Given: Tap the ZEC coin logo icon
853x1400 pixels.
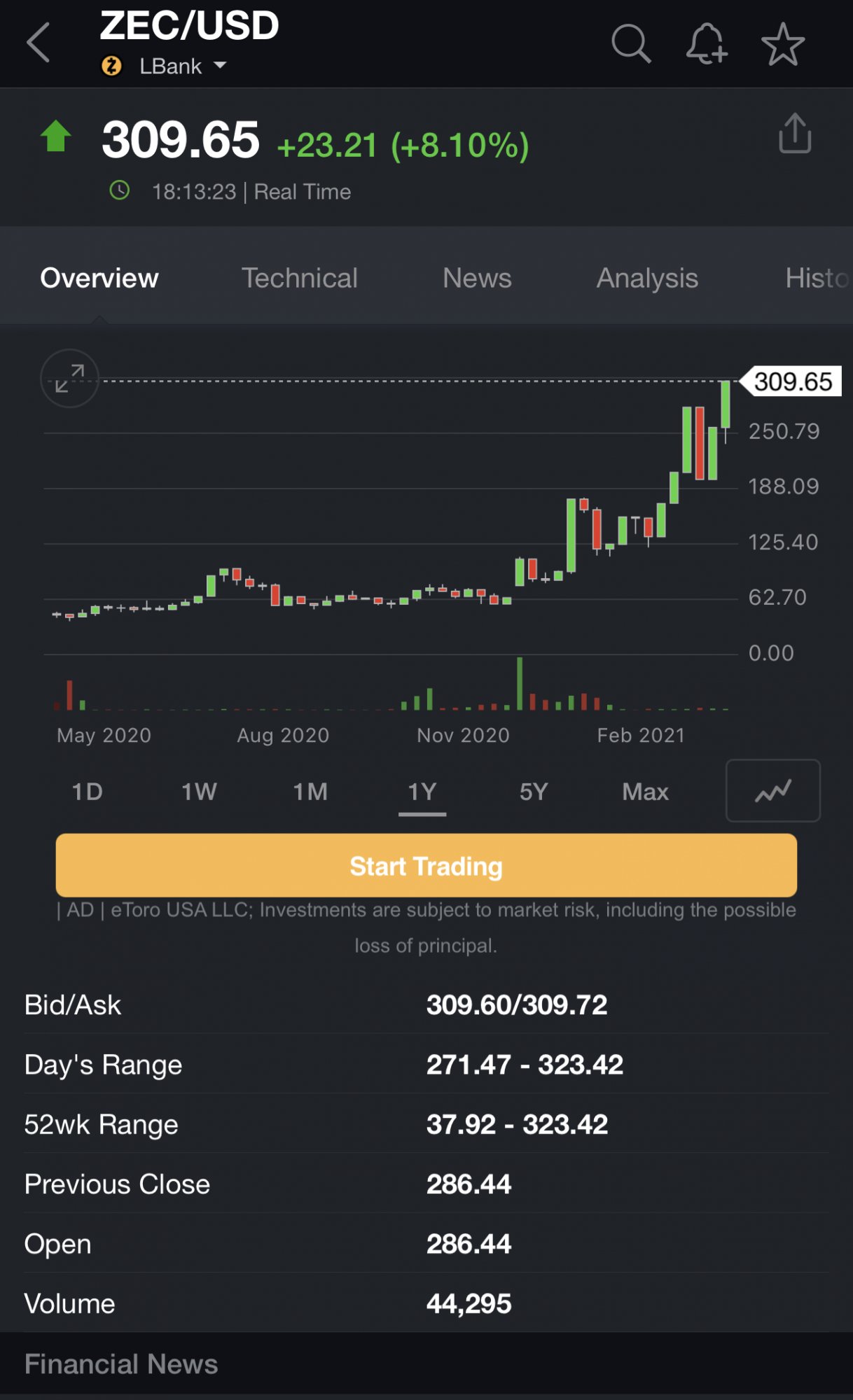Looking at the screenshot, I should [112, 66].
